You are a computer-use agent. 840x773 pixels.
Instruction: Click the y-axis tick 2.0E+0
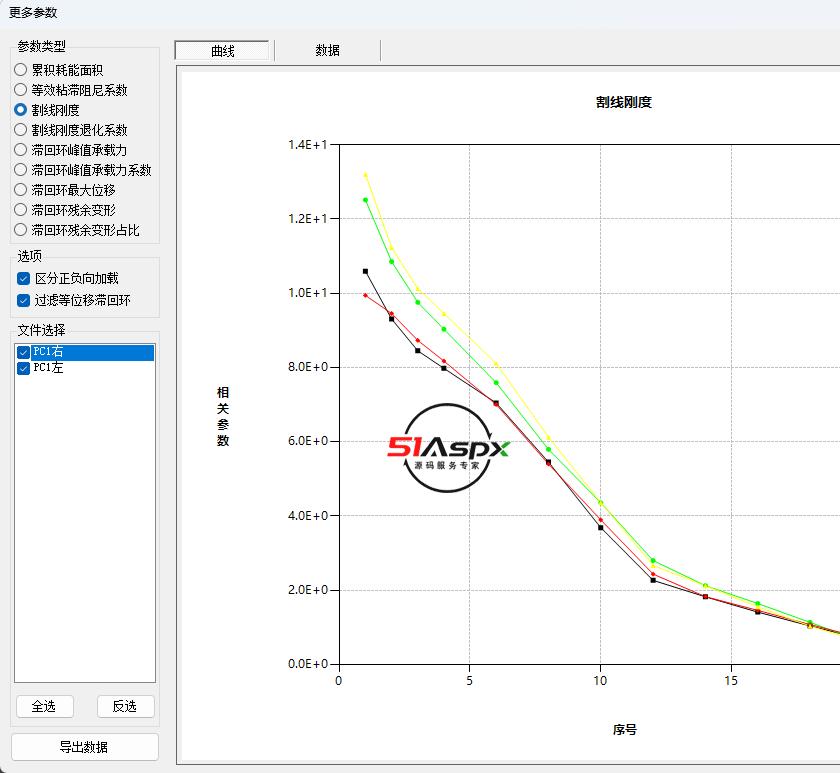(308, 590)
